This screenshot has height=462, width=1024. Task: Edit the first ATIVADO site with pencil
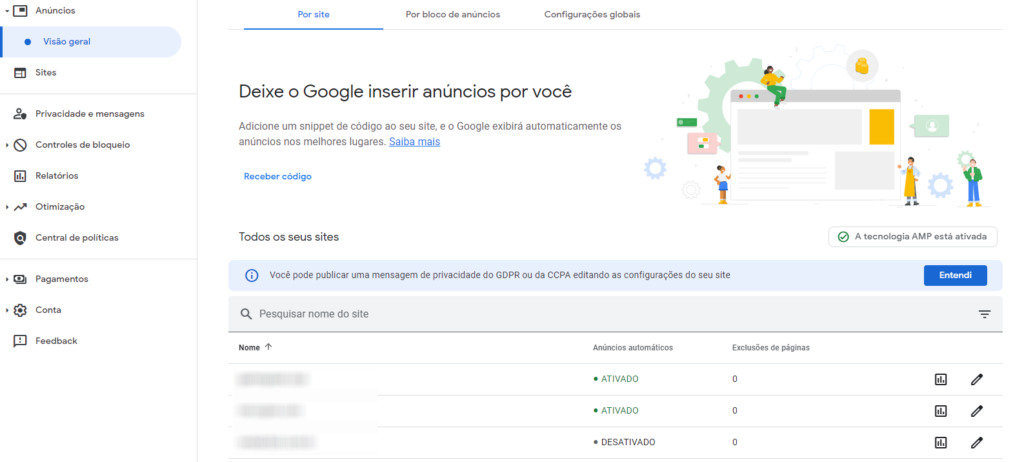pos(977,380)
